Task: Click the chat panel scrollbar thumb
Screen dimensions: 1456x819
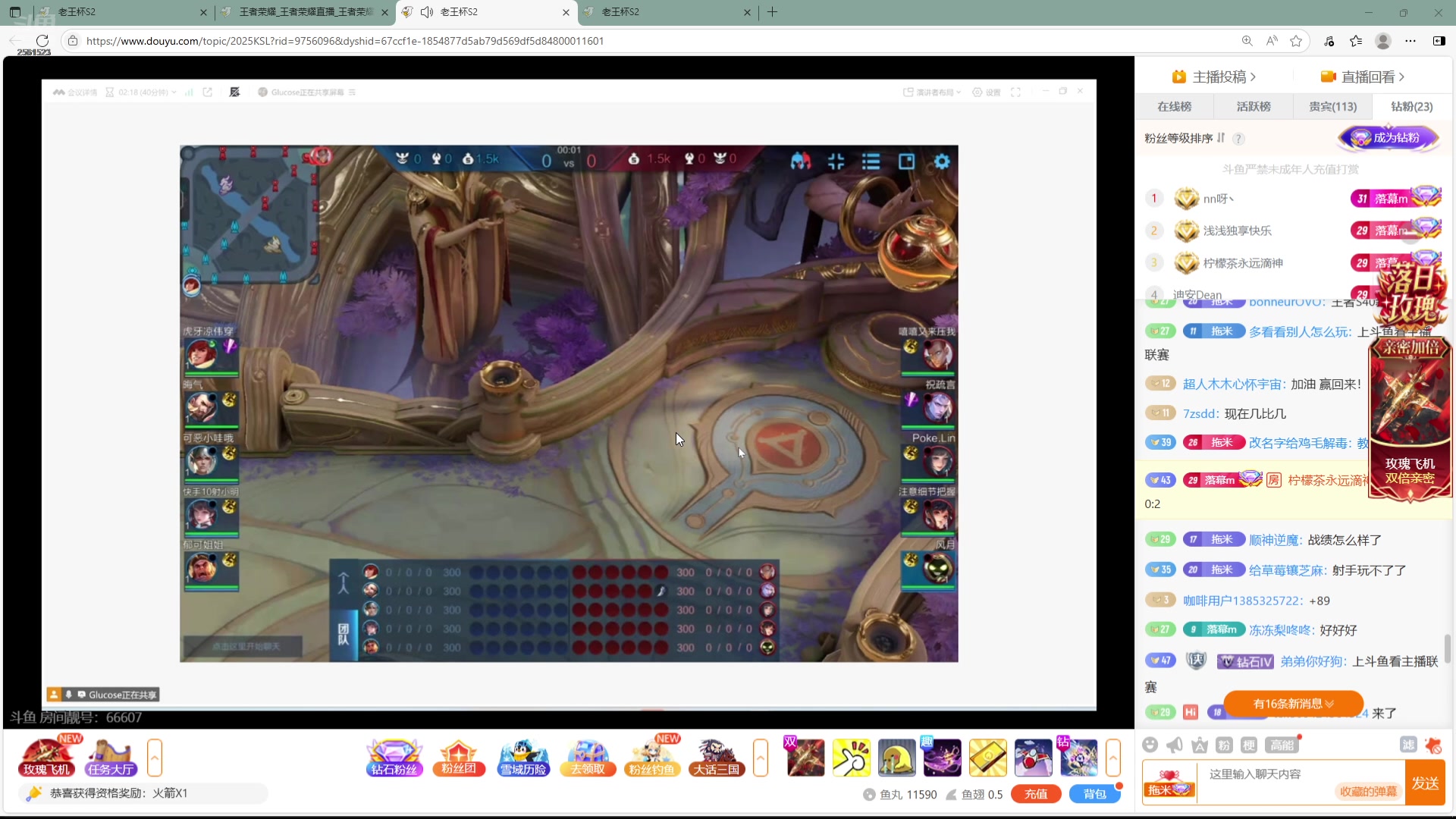Action: point(1447,648)
